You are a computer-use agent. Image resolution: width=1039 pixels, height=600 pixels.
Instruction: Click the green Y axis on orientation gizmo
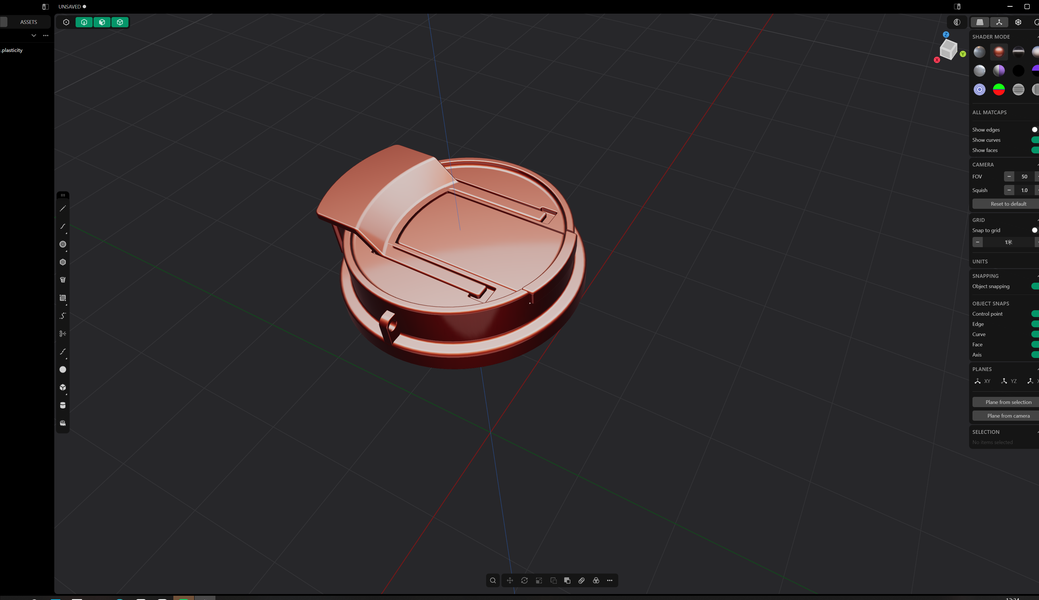(963, 54)
